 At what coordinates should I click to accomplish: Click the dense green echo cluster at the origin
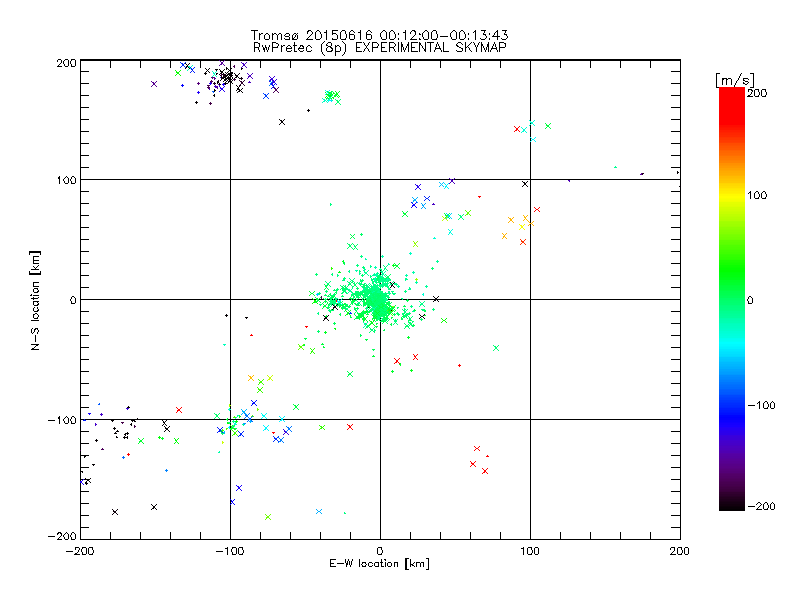[x=377, y=297]
